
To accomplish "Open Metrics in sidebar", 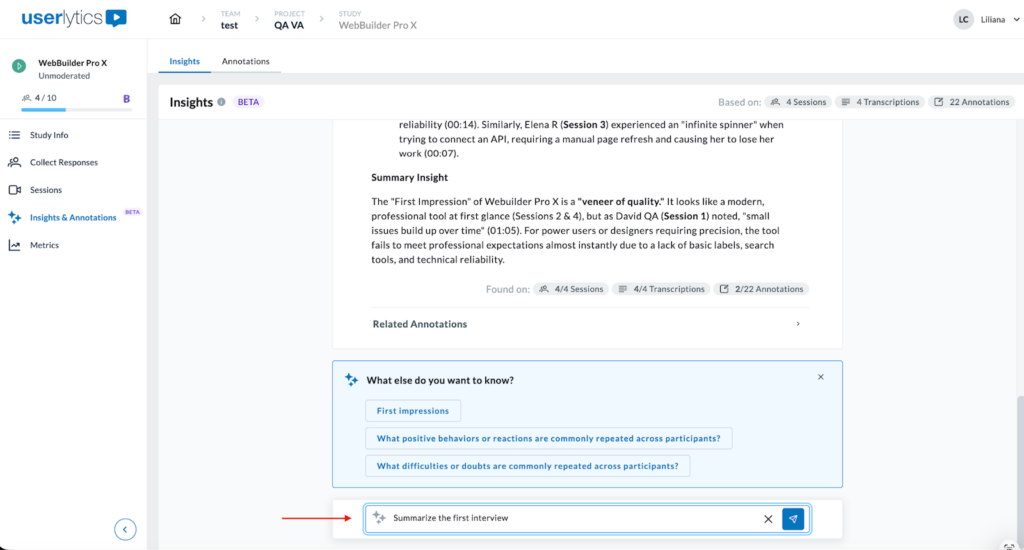I will click(44, 245).
